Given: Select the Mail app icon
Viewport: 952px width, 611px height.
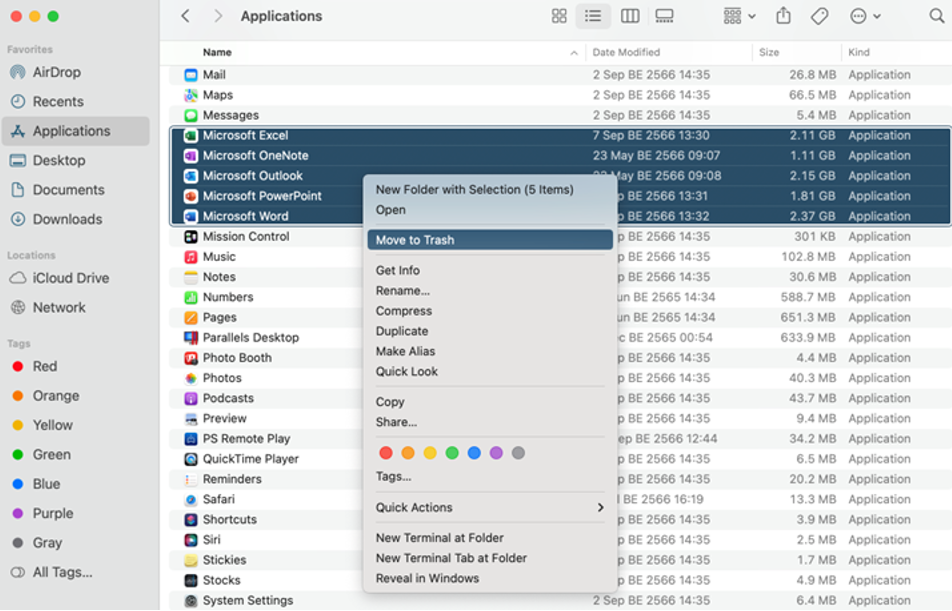Looking at the screenshot, I should (x=191, y=75).
